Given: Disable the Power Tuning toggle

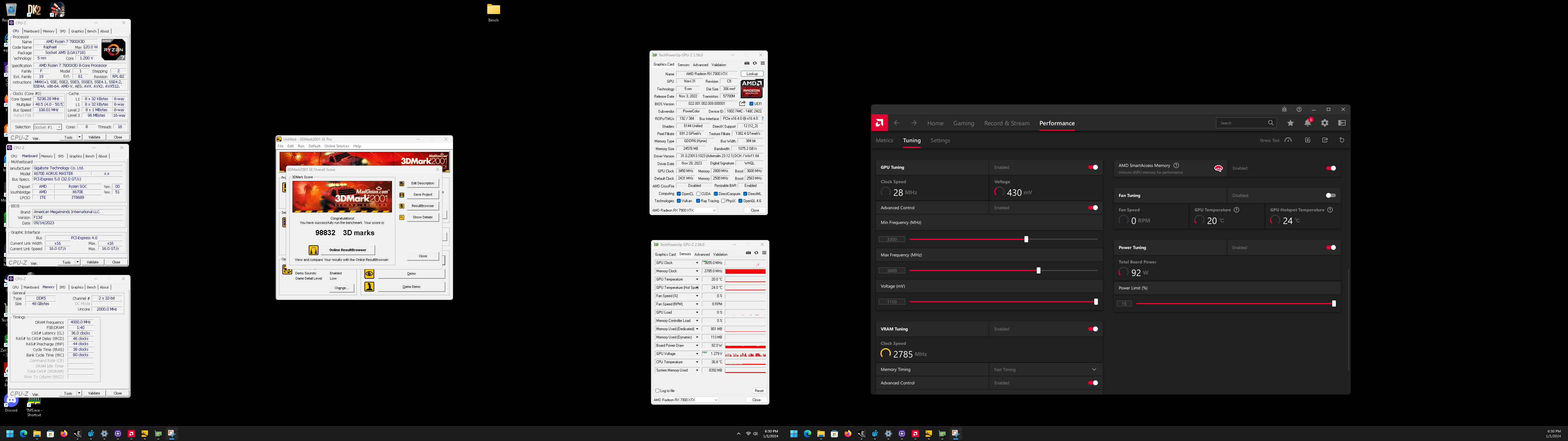Looking at the screenshot, I should (1331, 248).
